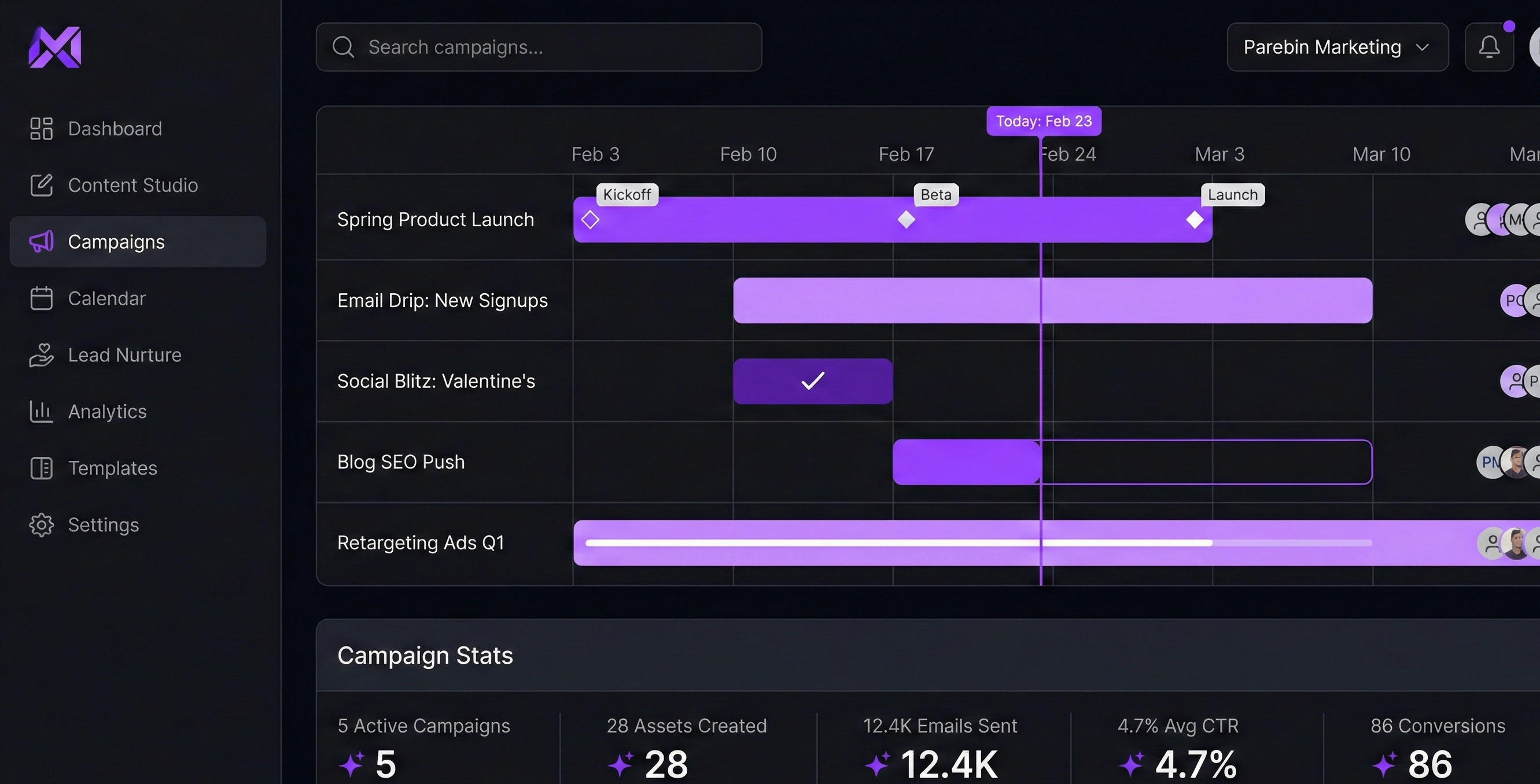
Task: Open the Settings gear icon
Action: [40, 524]
